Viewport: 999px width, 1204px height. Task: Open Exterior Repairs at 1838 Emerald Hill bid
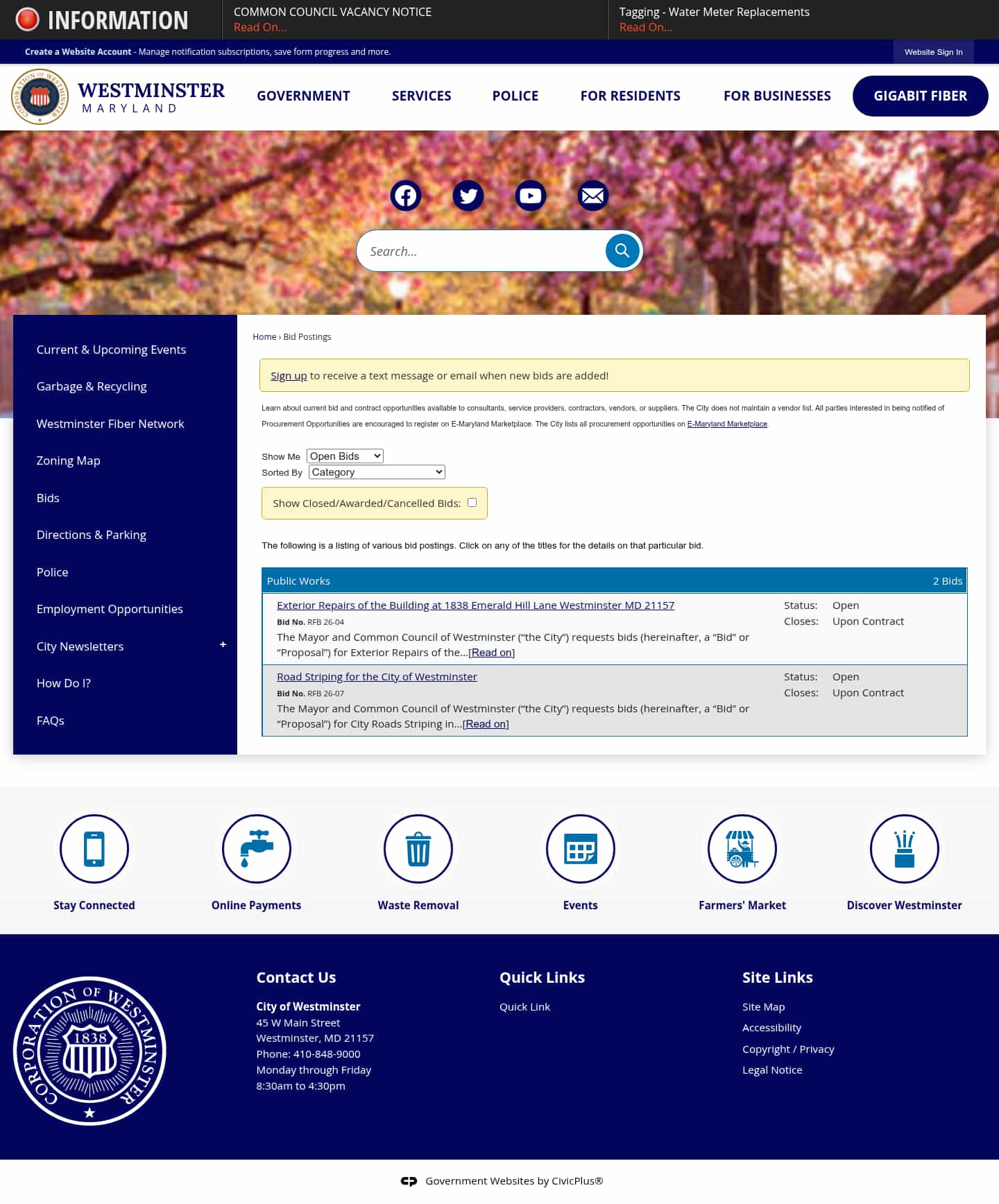(475, 605)
